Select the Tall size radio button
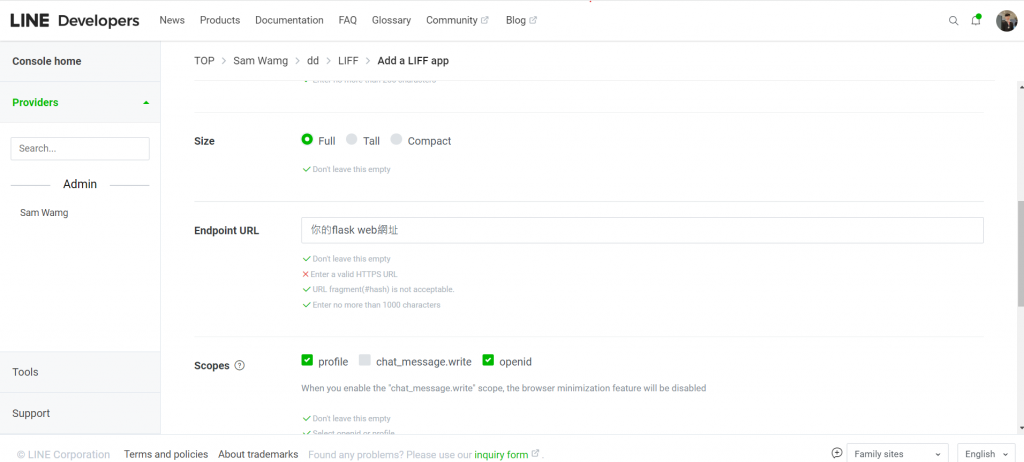This screenshot has width=1024, height=462. pos(351,139)
